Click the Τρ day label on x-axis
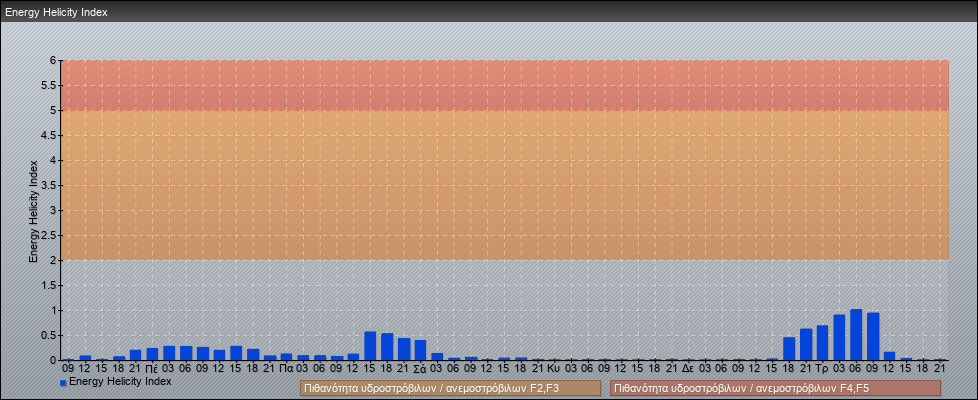This screenshot has height=400, width=978. pos(822,368)
